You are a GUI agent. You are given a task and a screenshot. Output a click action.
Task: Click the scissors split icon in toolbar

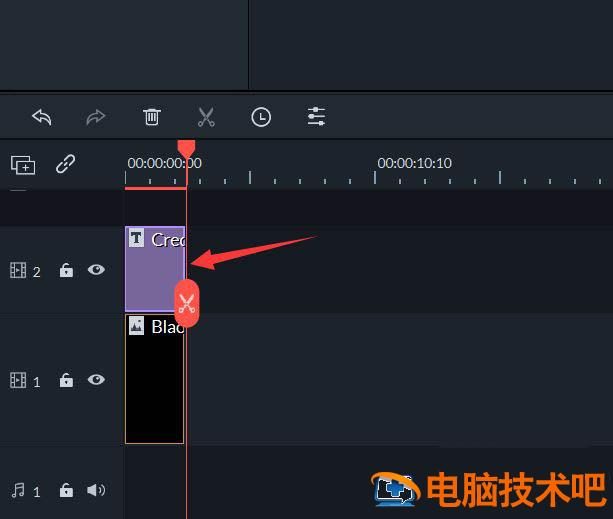pos(206,117)
